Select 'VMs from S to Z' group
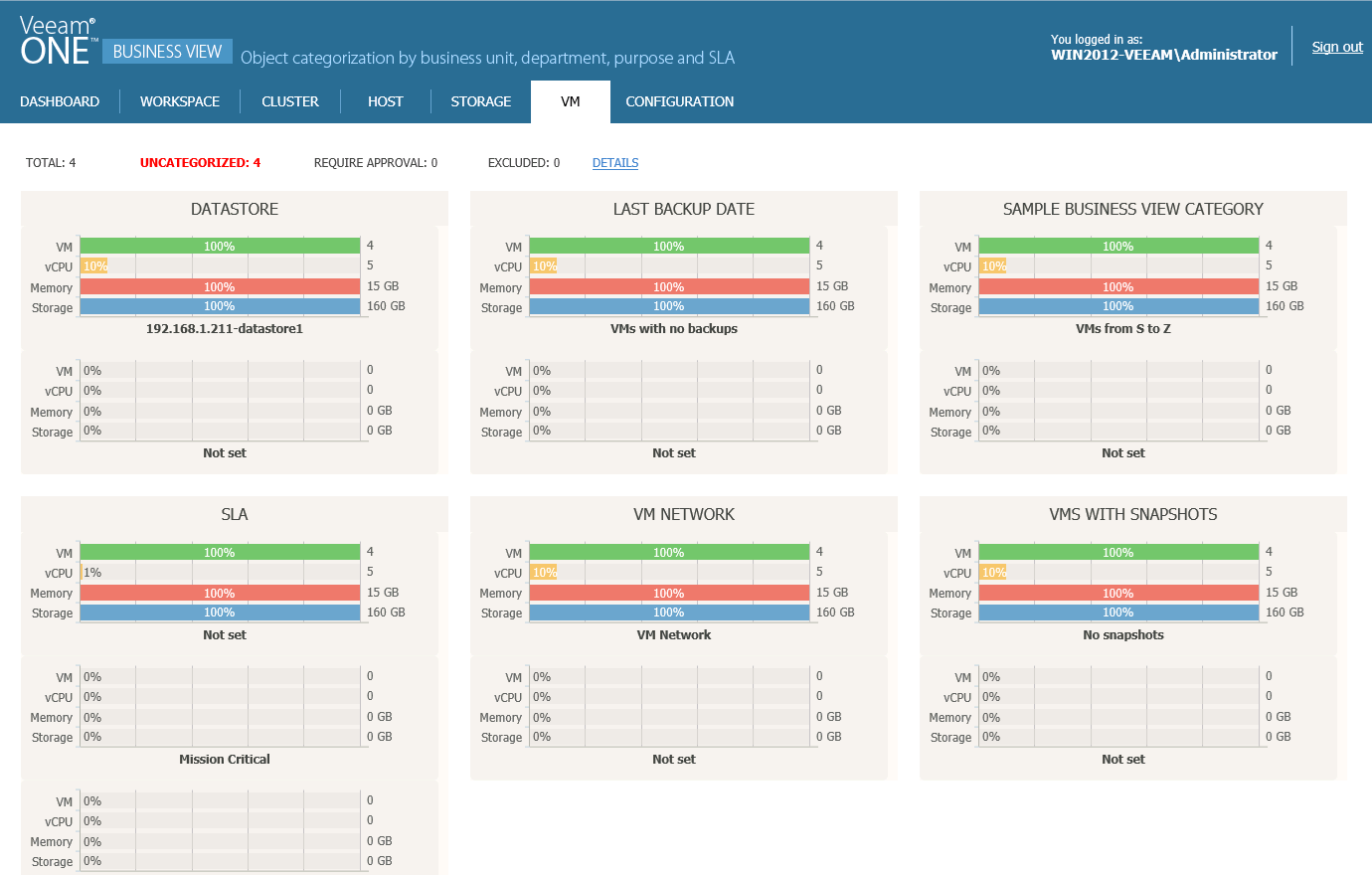 click(1123, 329)
